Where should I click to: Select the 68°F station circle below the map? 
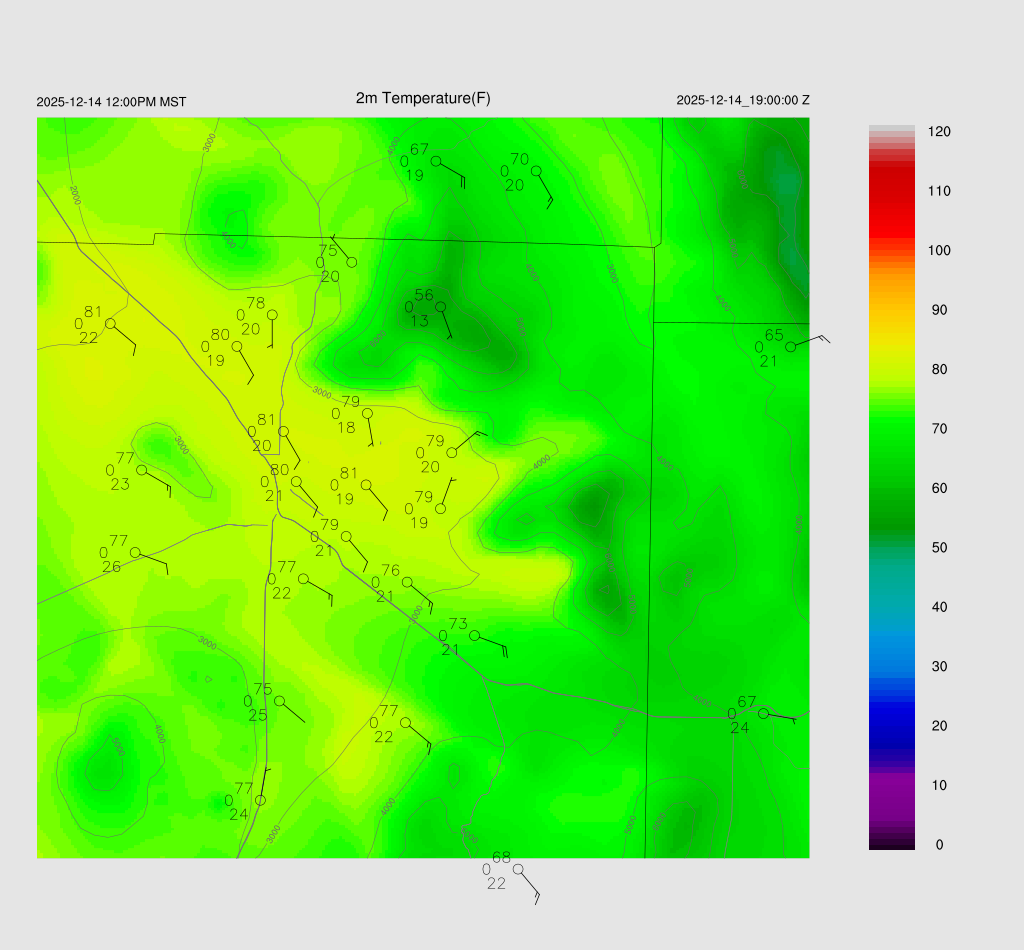click(518, 869)
